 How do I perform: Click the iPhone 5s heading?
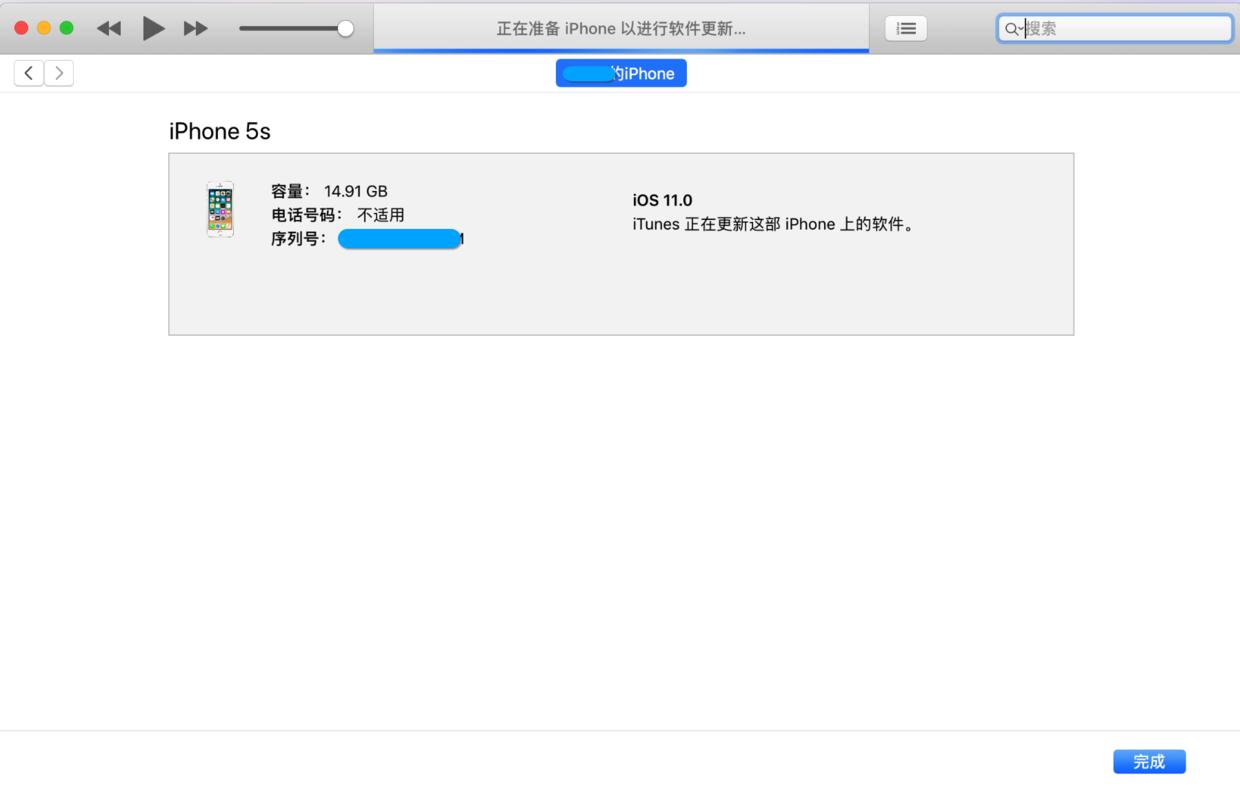click(219, 131)
